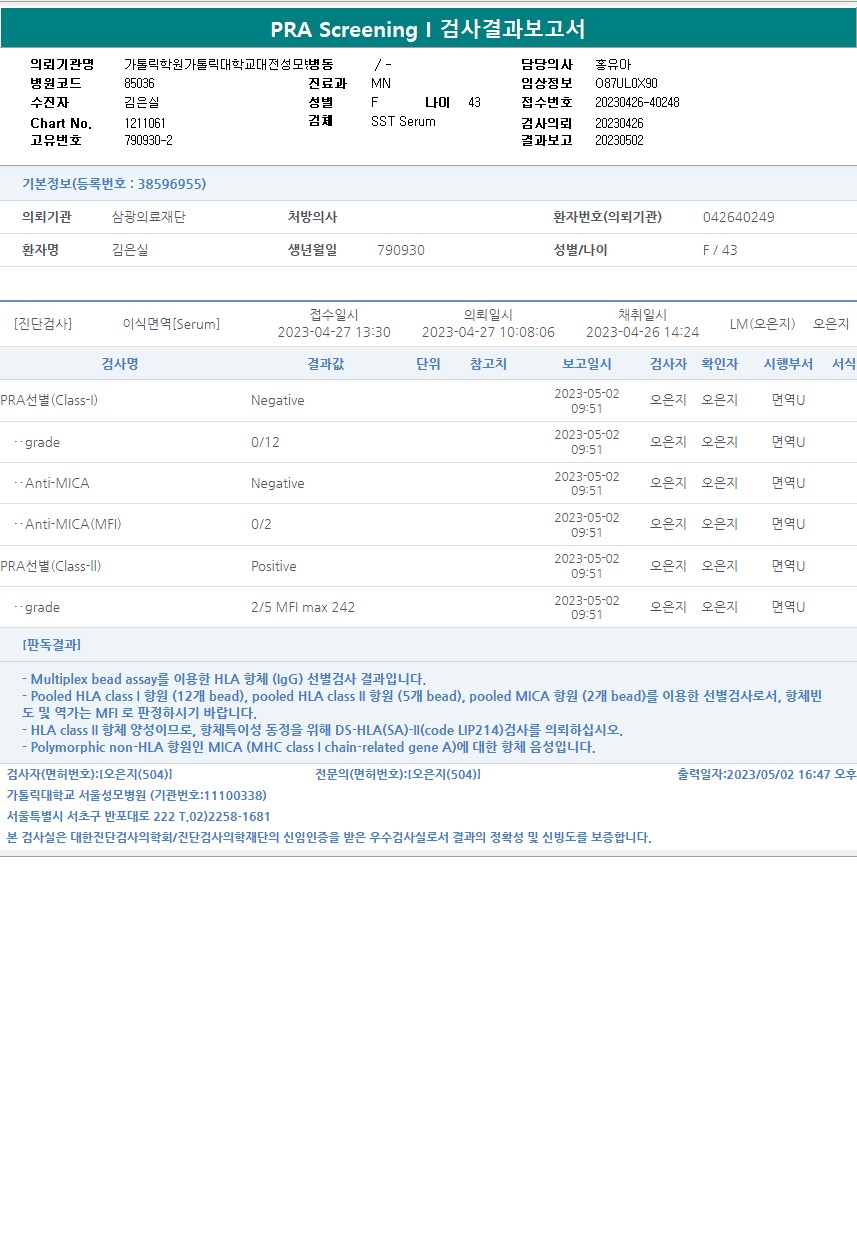This screenshot has height=1236, width=857.
Task: Click the Chart No. value 1211061
Action: pos(145,122)
